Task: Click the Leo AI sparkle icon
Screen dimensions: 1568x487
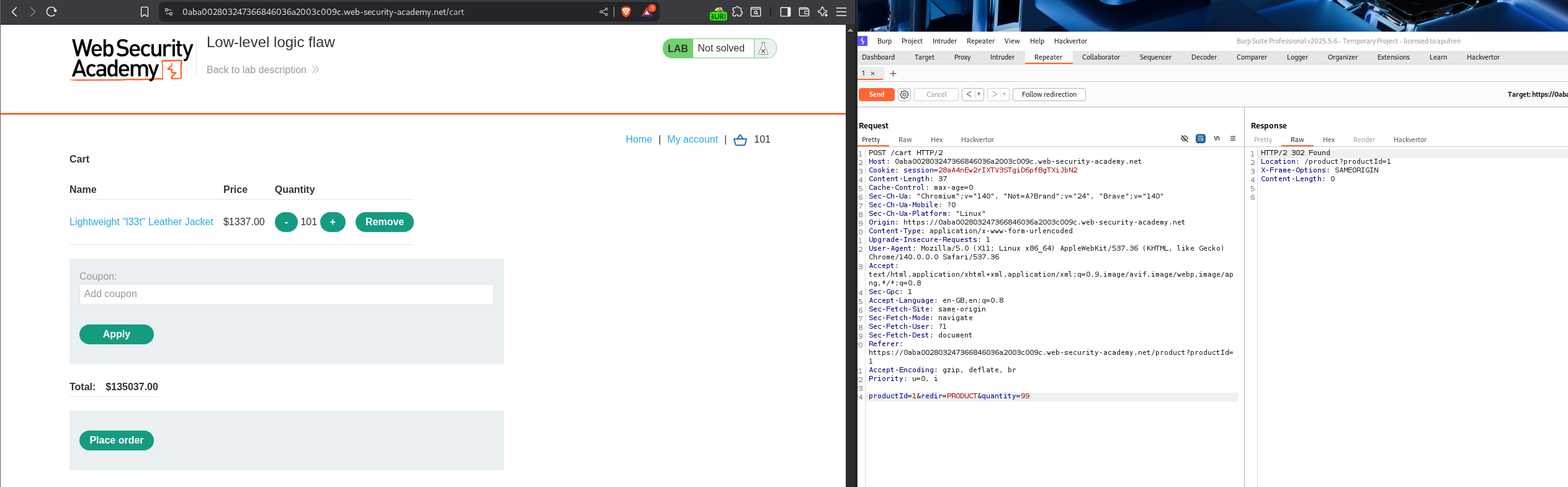Action: tap(823, 12)
